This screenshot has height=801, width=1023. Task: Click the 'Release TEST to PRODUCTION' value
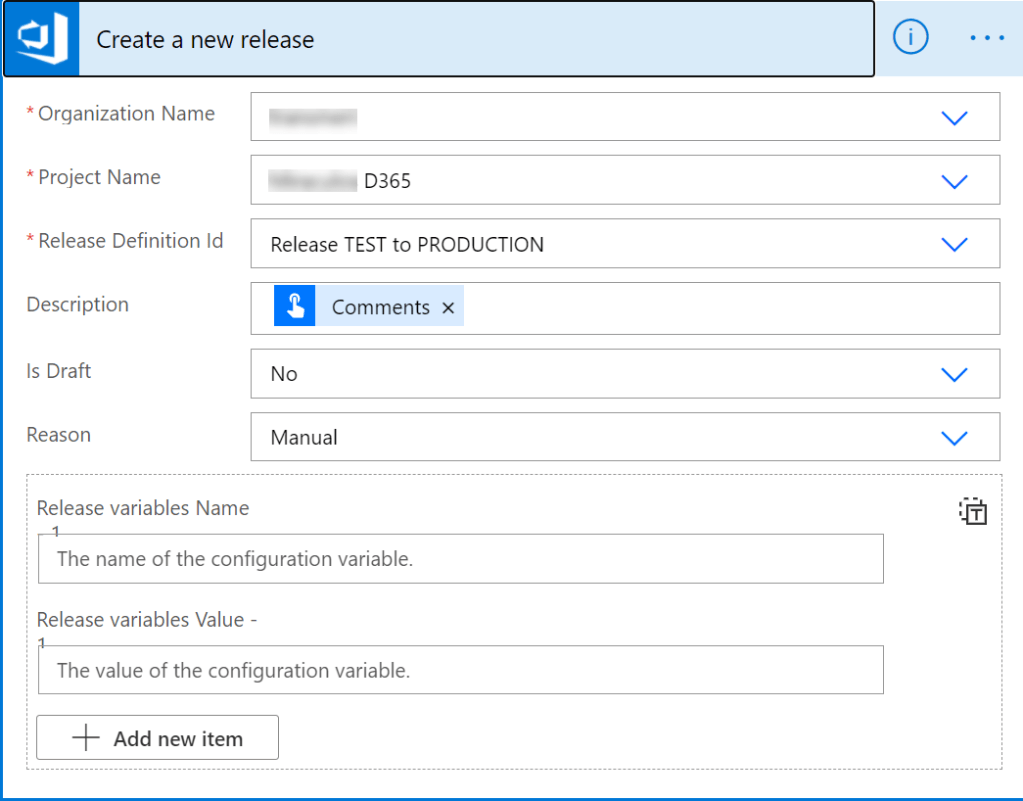[x=407, y=244]
